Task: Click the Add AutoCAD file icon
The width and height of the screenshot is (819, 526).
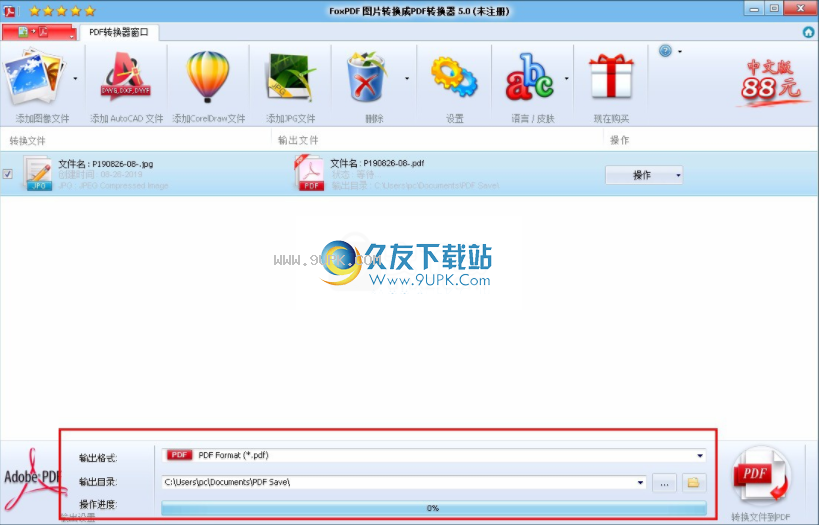Action: coord(126,77)
